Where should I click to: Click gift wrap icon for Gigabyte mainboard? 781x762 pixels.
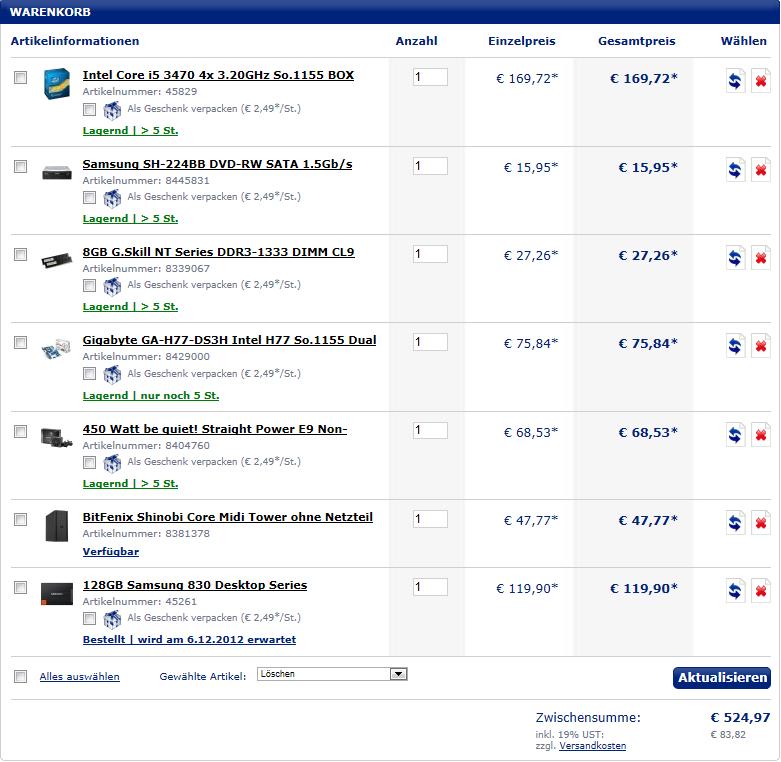(112, 375)
